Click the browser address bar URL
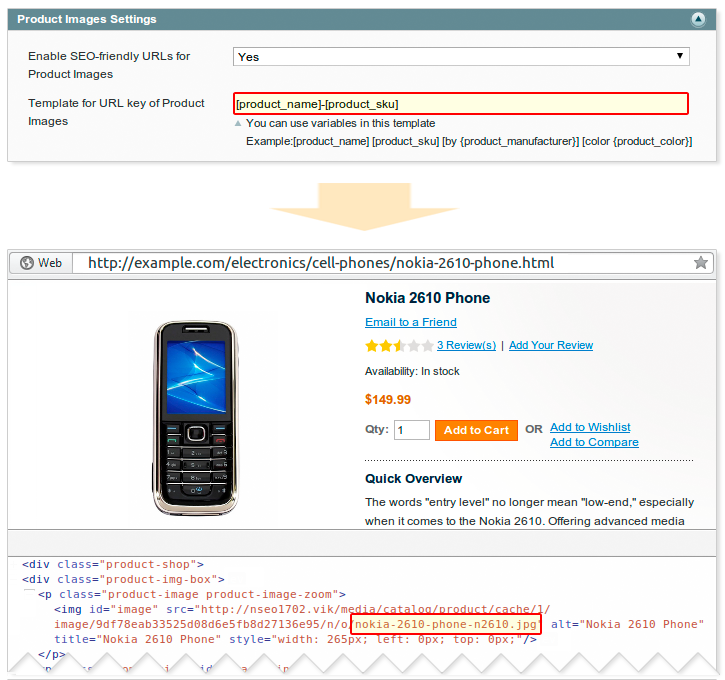 pyautogui.click(x=321, y=263)
